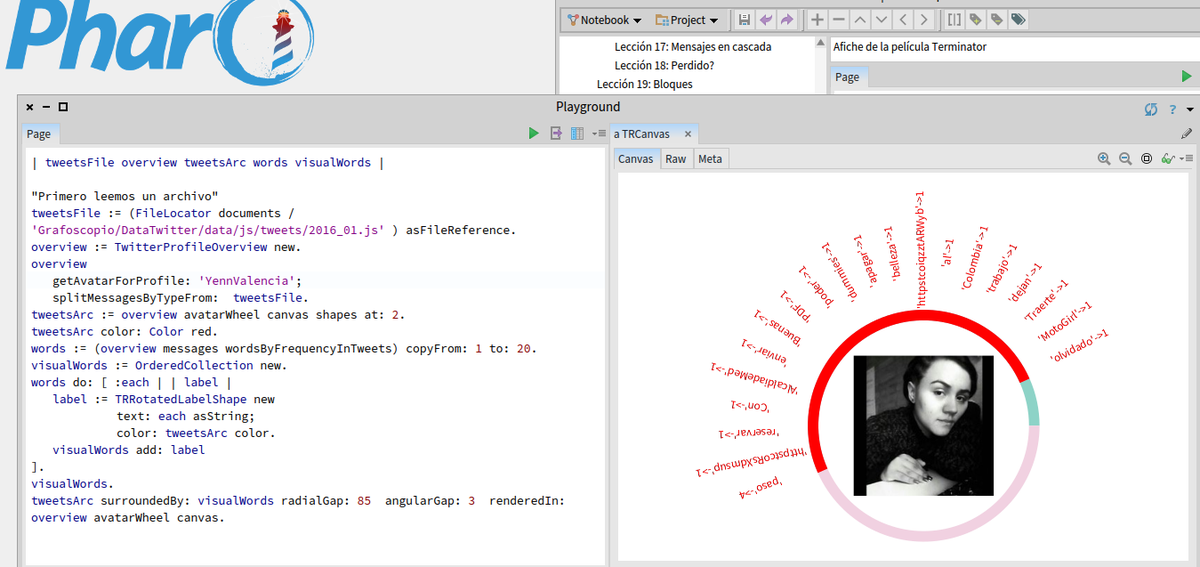Move the node down with the down chevron
Screen dimensions: 1200x567
[x=881, y=20]
